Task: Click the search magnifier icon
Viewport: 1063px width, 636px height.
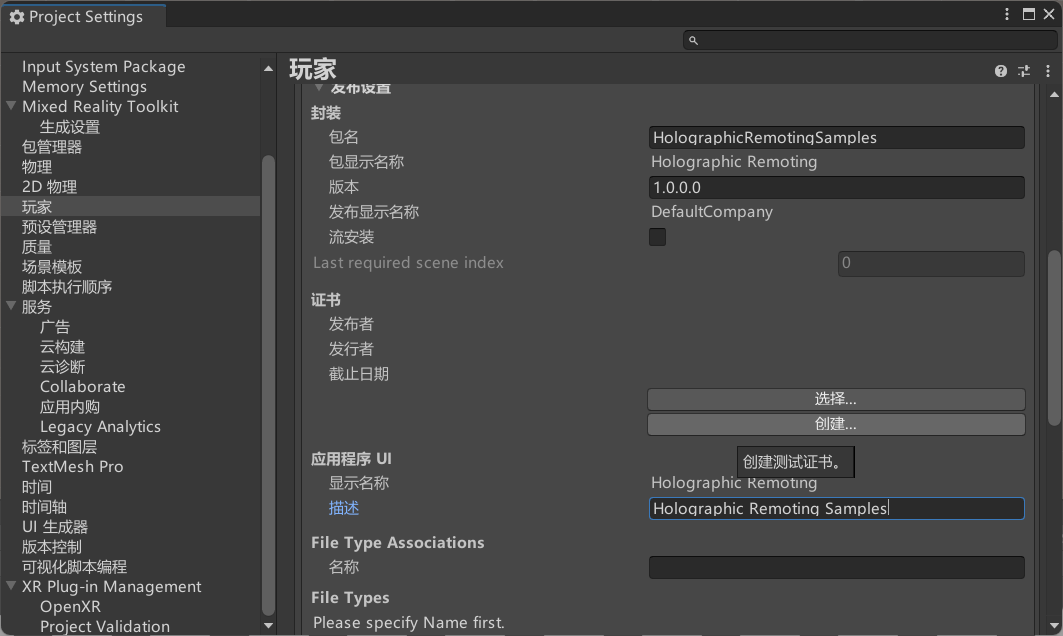Action: 693,41
